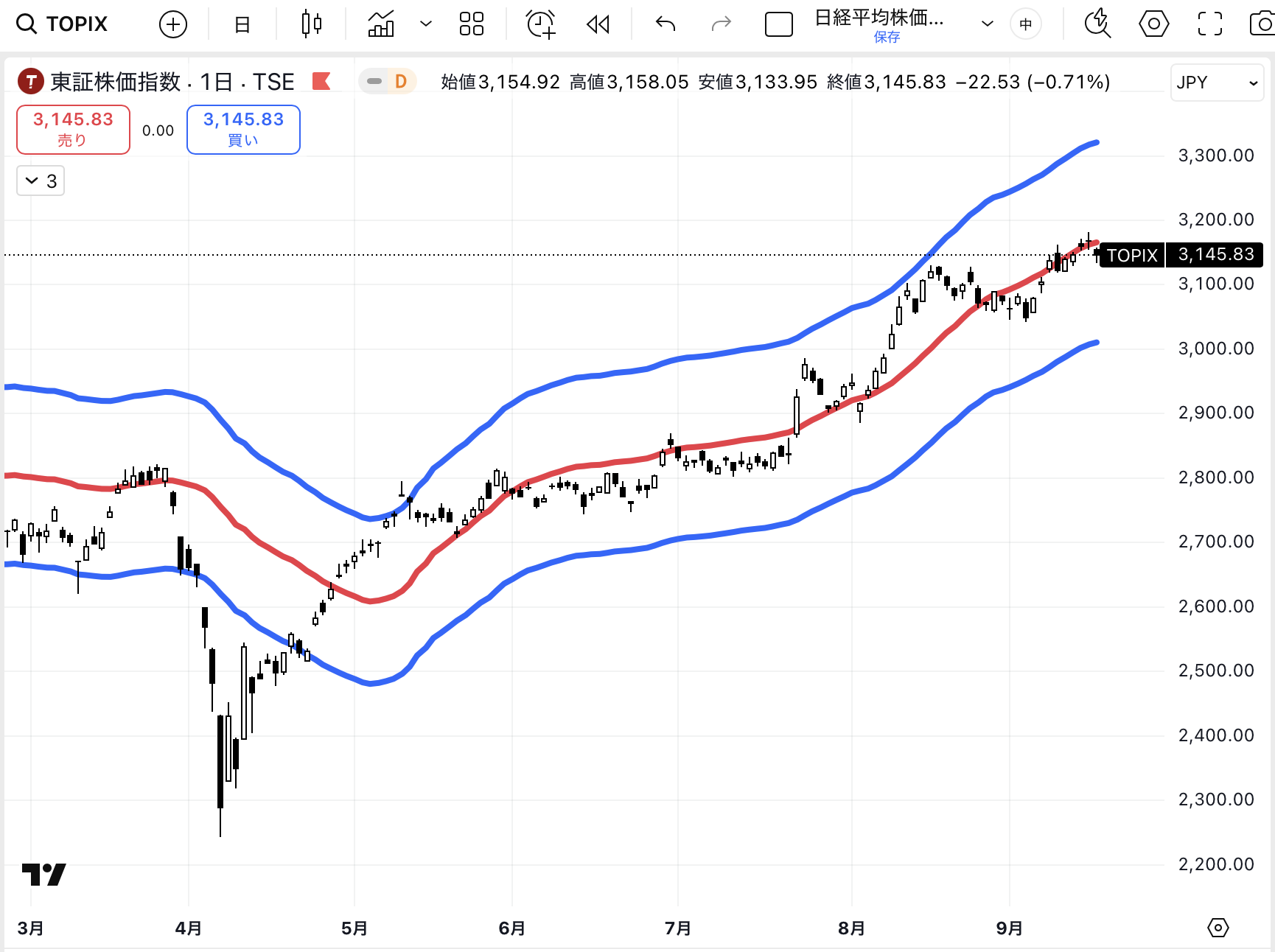Click the 3,300.00 price axis label
The image size is (1275, 952).
1216,155
